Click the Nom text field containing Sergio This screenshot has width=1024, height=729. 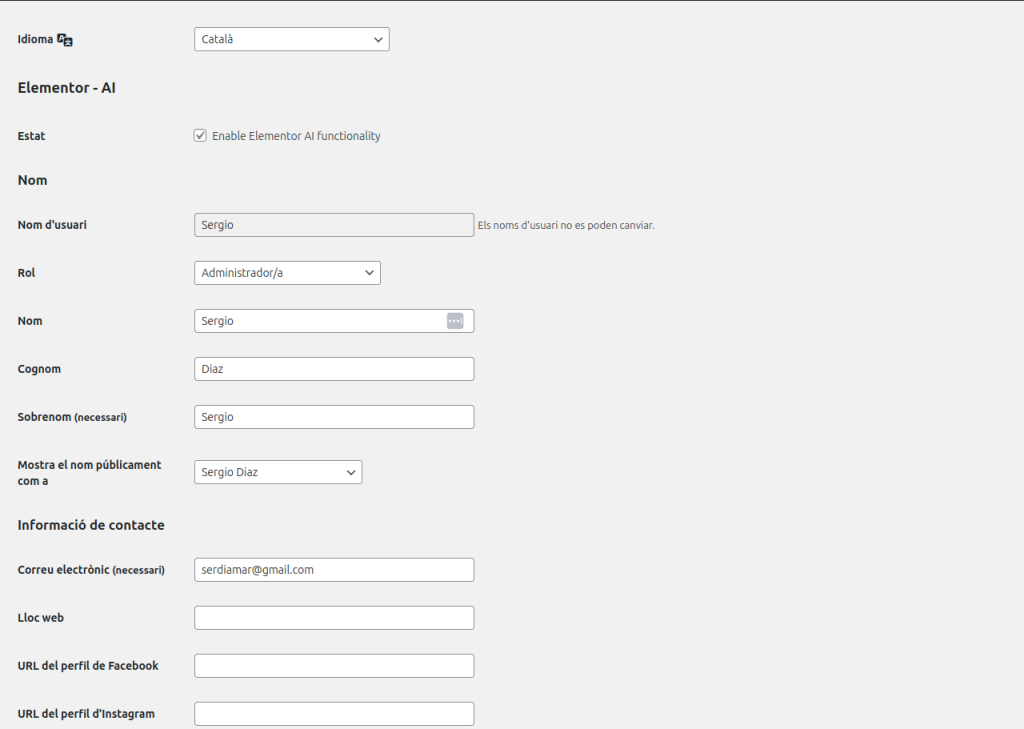(x=320, y=321)
